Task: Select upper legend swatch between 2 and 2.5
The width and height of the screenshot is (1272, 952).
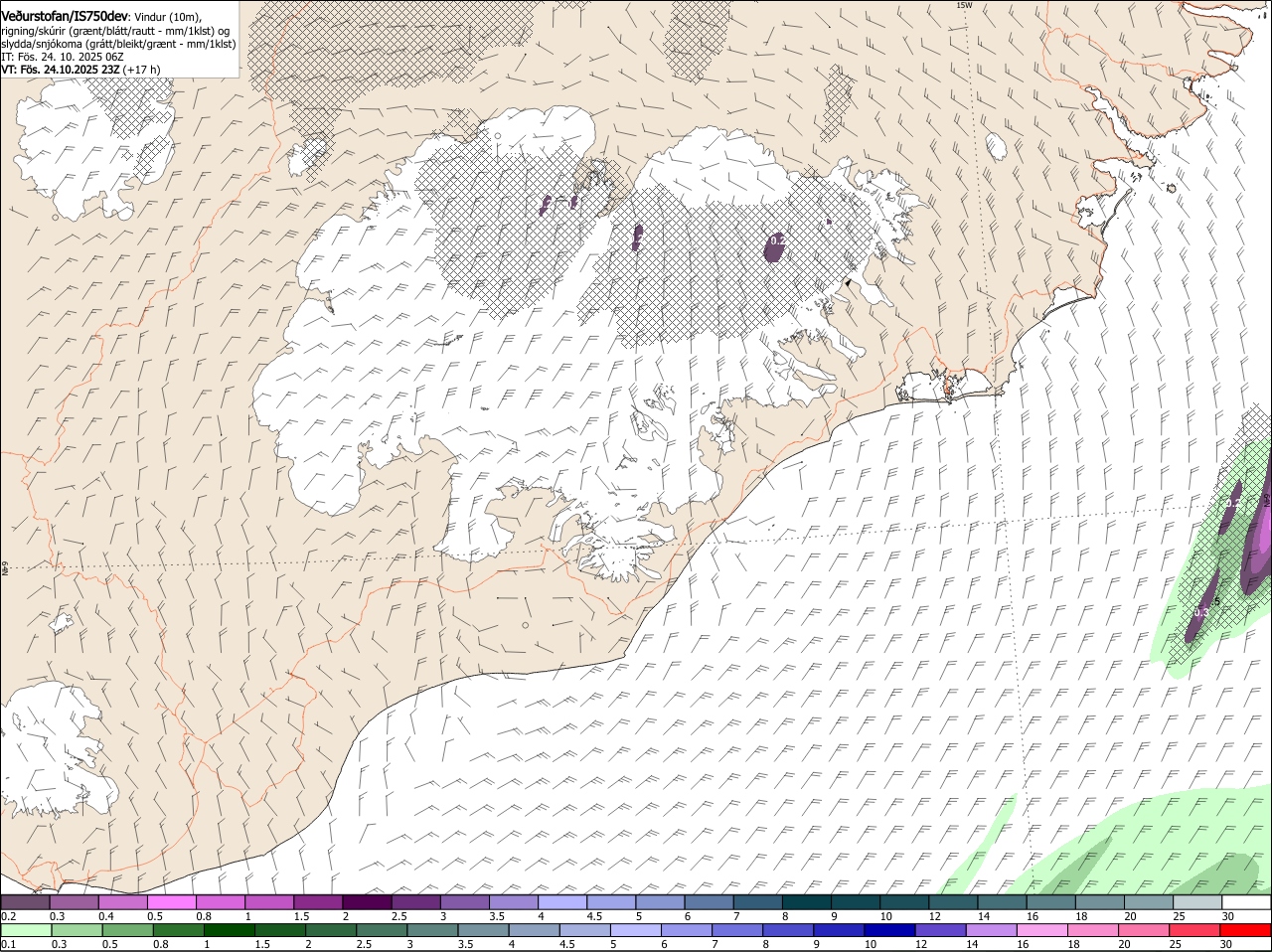Action: 367,902
